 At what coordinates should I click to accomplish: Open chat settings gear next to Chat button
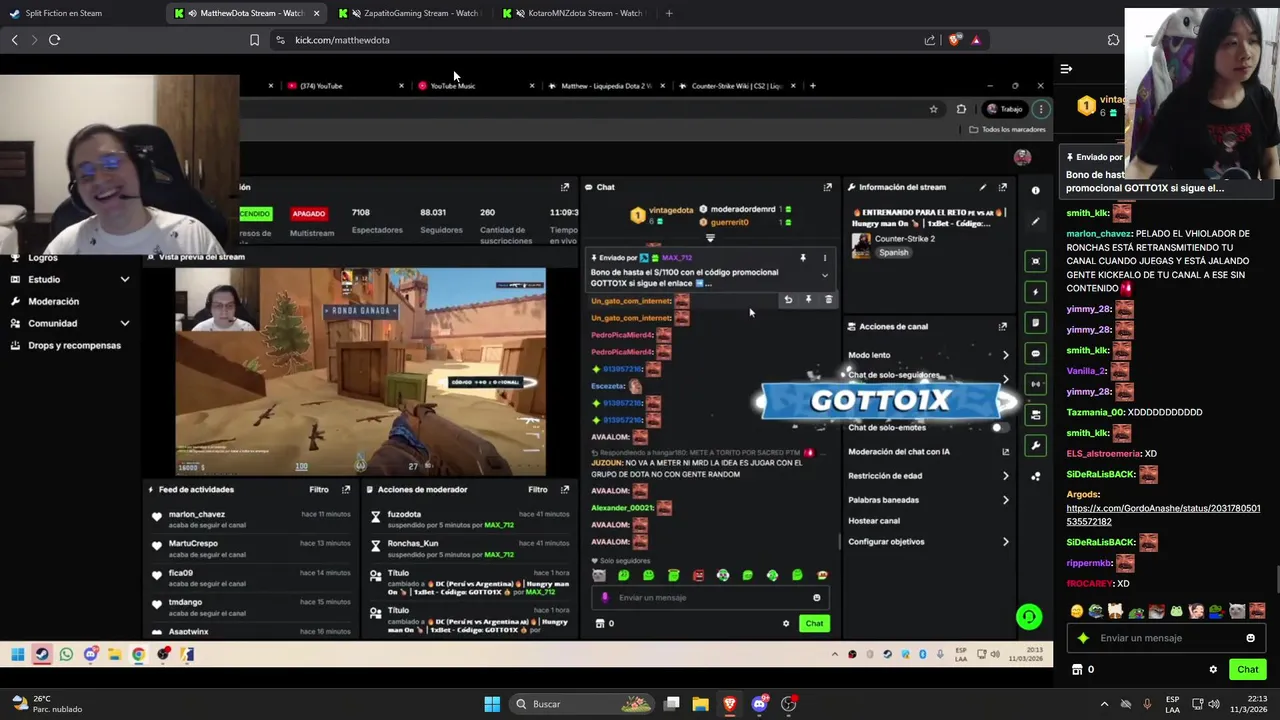click(1213, 670)
